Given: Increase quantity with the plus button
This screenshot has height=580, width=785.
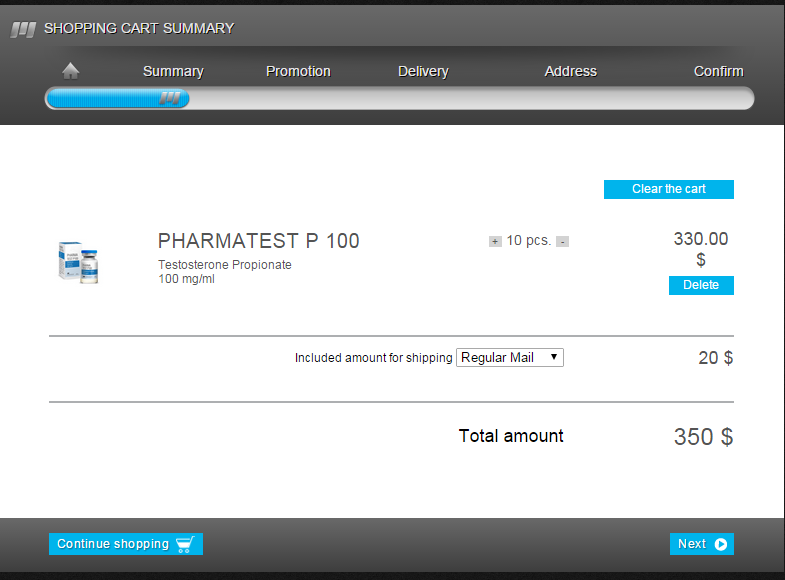Looking at the screenshot, I should point(495,241).
